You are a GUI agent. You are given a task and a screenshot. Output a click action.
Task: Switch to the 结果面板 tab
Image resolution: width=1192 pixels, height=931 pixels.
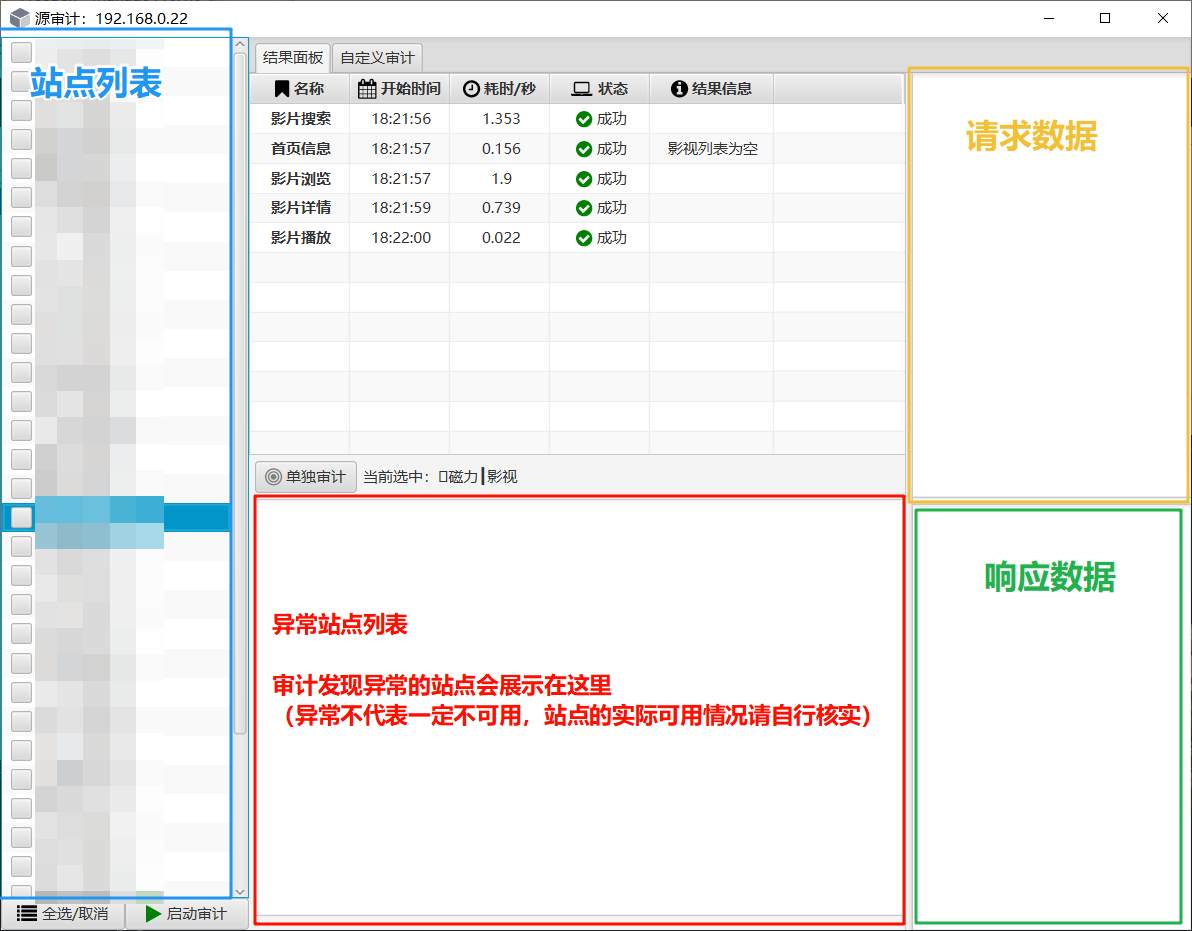click(x=290, y=57)
